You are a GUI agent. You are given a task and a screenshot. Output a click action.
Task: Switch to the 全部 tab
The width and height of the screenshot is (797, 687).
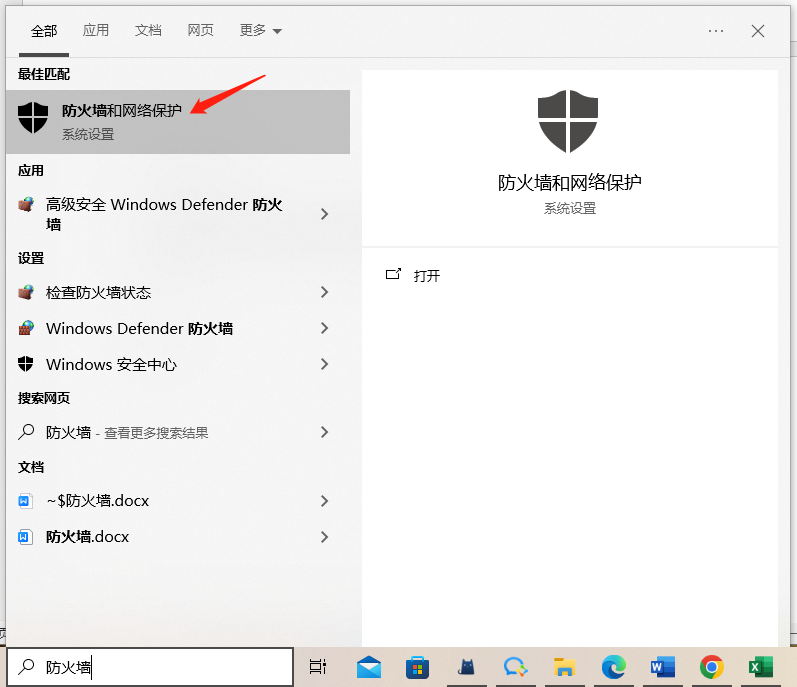[x=44, y=31]
